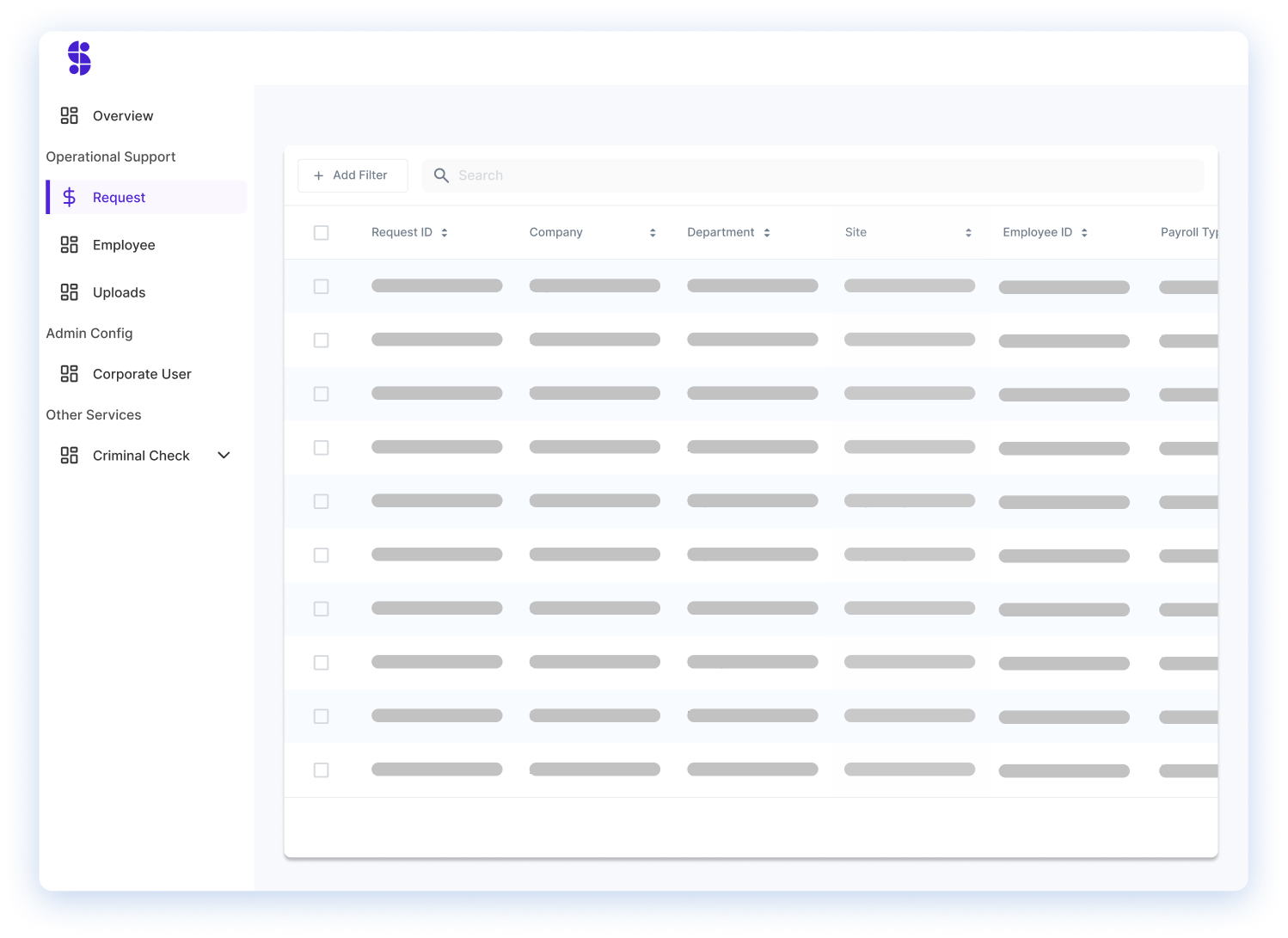Click the Employee sidebar icon
Screen dimensions: 1288x938
[70, 245]
